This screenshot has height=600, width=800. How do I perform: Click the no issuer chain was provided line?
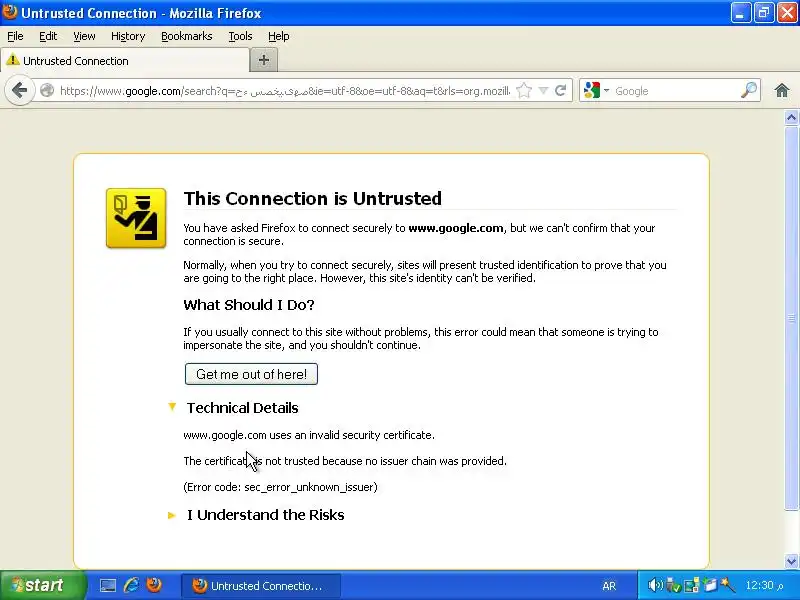click(x=345, y=461)
